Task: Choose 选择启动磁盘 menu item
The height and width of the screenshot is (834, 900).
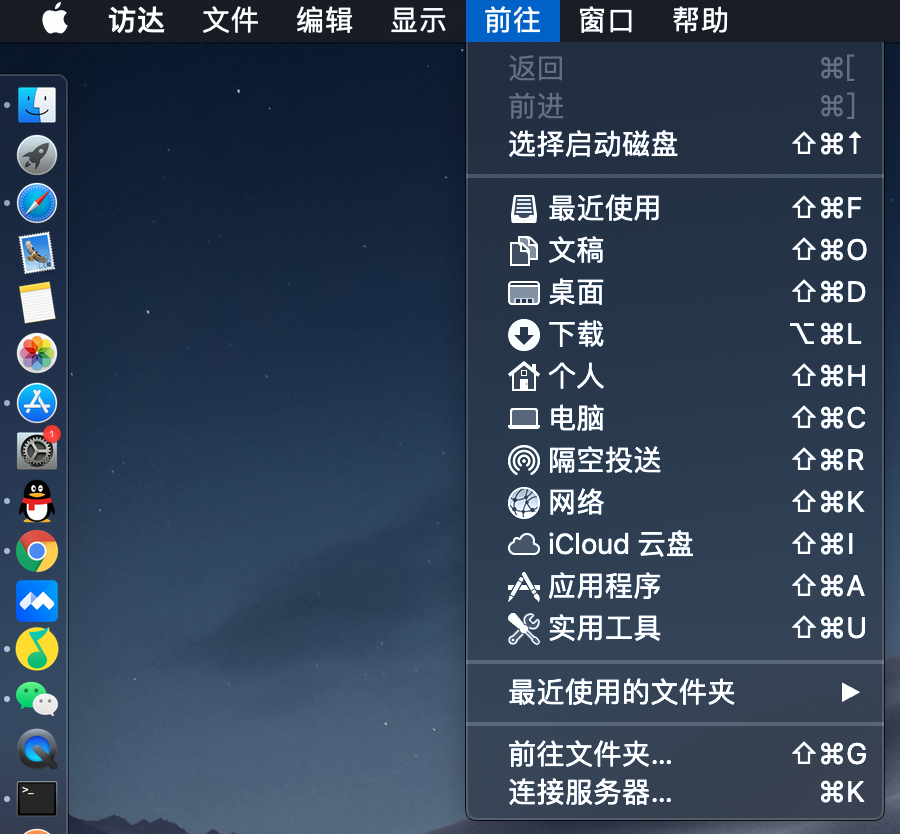Action: pyautogui.click(x=675, y=144)
